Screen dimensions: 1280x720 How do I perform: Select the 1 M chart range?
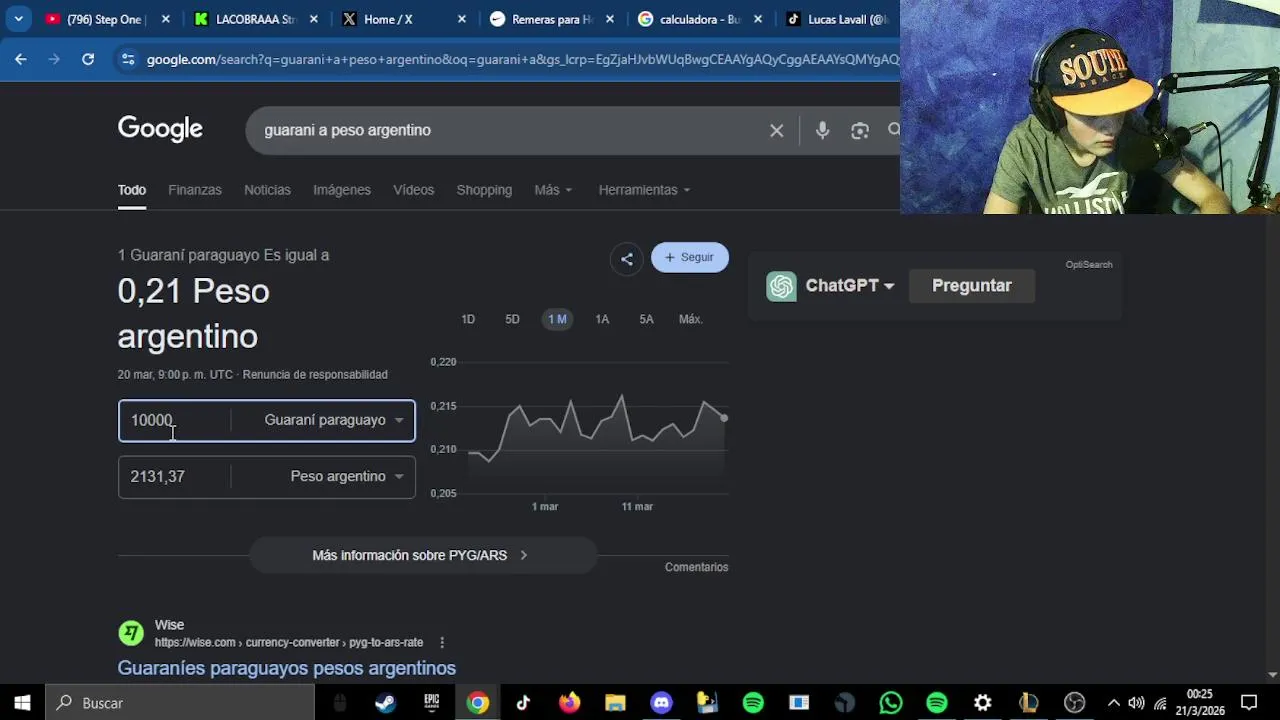(557, 319)
